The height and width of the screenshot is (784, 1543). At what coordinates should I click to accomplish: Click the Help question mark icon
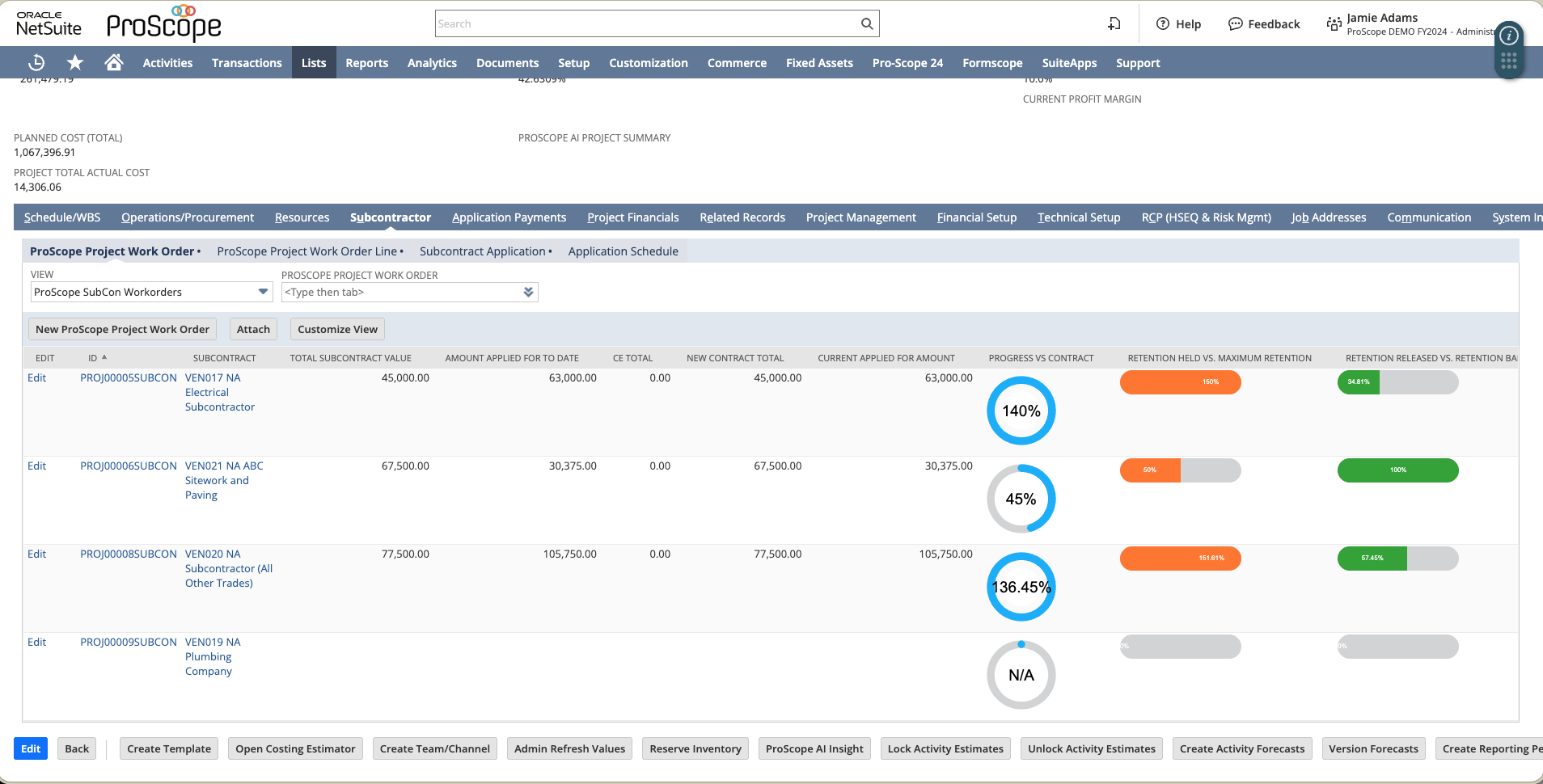coord(1163,23)
